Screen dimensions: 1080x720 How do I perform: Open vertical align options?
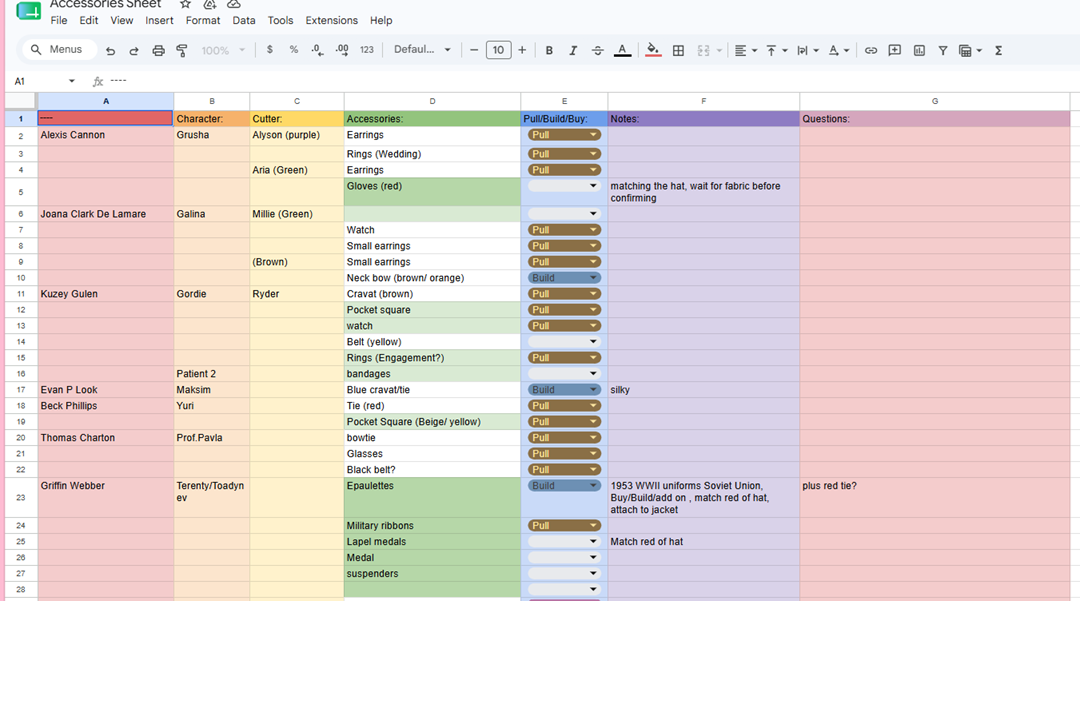pos(776,50)
